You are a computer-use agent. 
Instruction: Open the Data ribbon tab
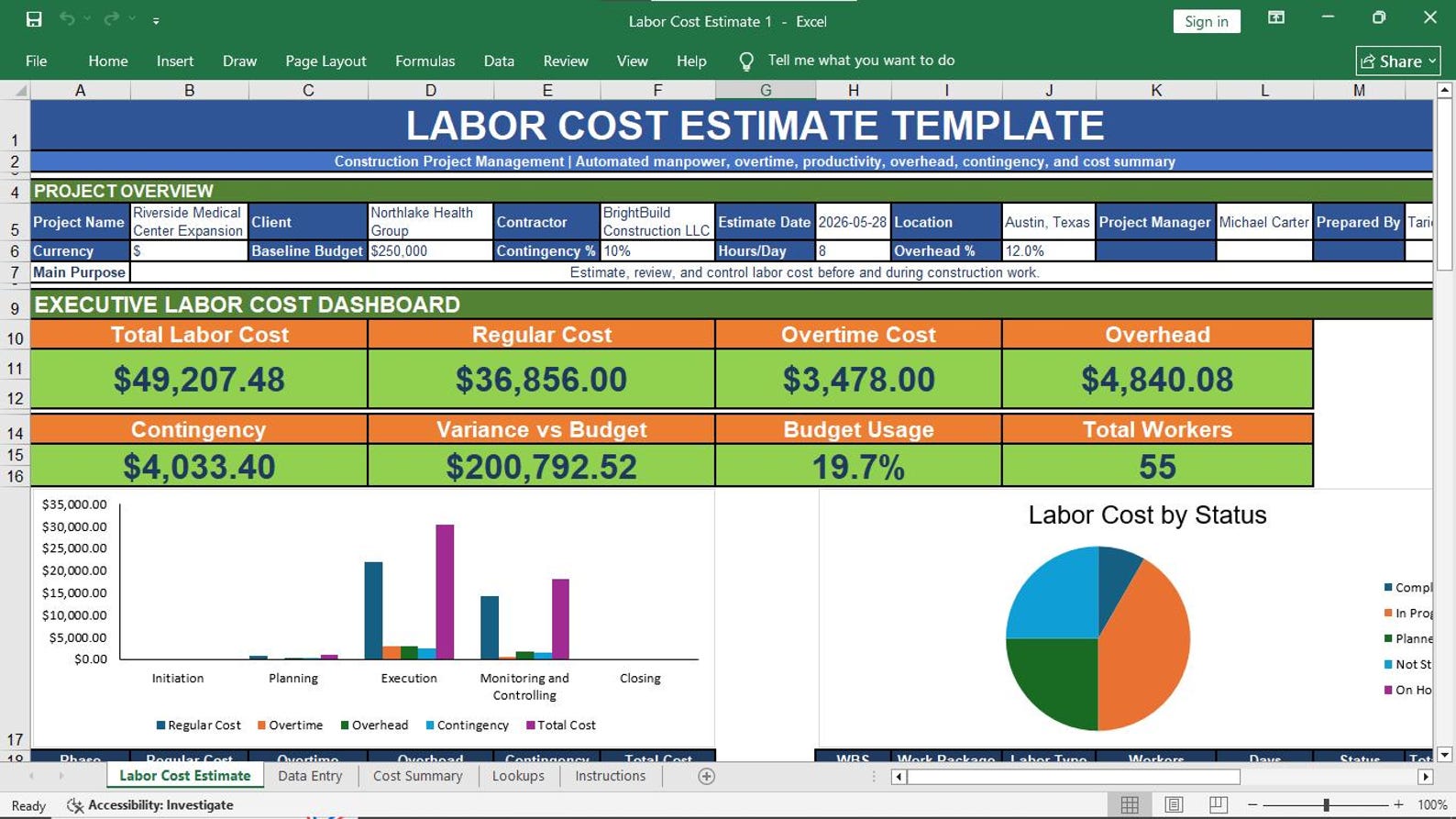499,61
